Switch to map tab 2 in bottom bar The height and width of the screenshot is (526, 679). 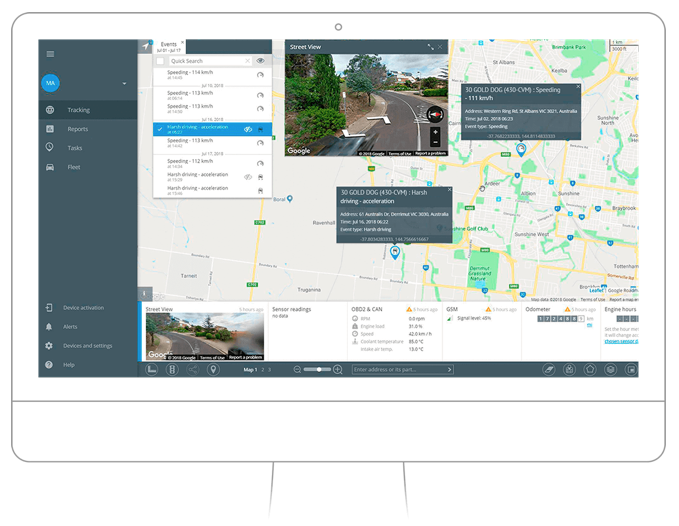click(261, 370)
